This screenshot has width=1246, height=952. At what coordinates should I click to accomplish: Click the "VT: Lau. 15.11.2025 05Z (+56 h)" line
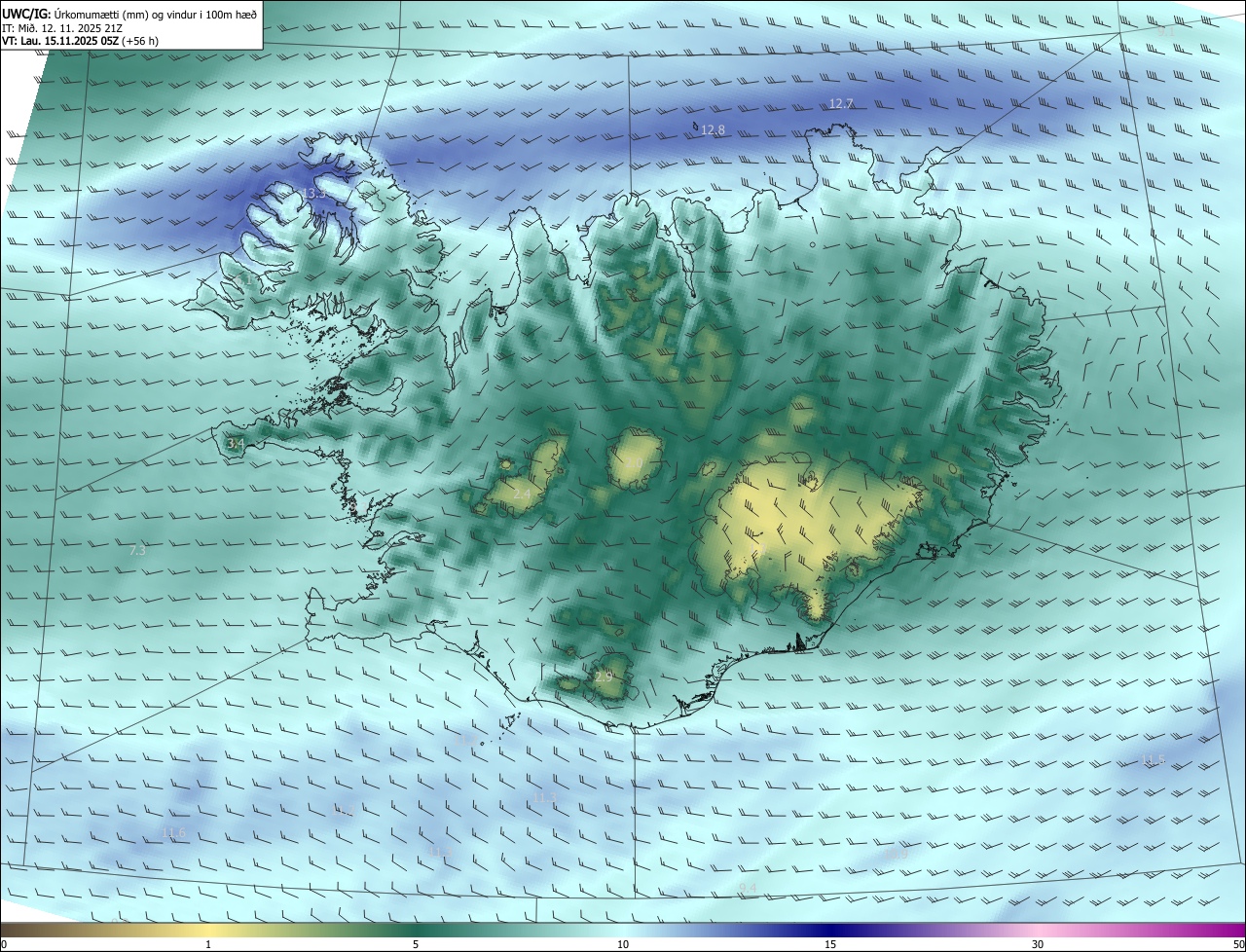81,42
